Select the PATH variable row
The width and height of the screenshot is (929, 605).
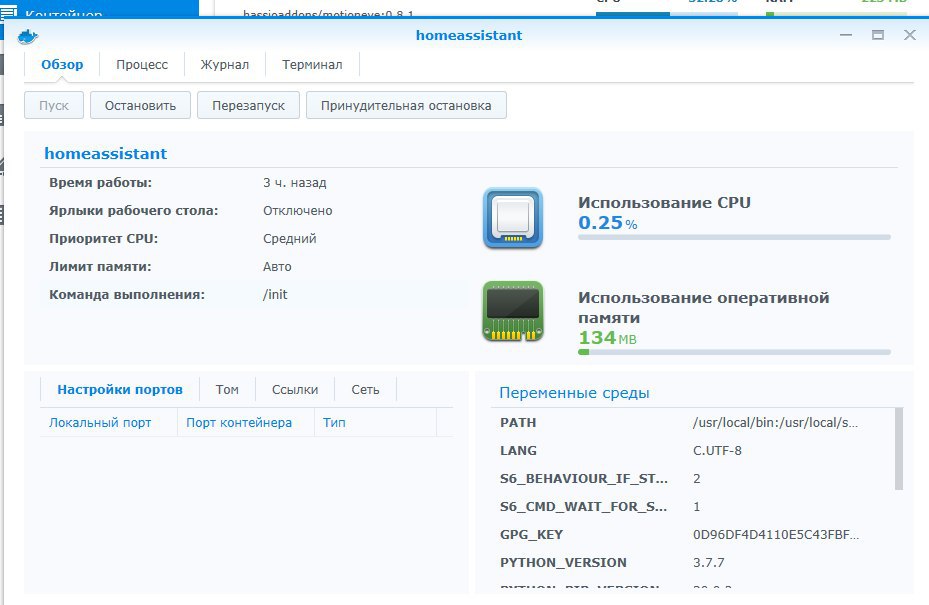(x=693, y=422)
